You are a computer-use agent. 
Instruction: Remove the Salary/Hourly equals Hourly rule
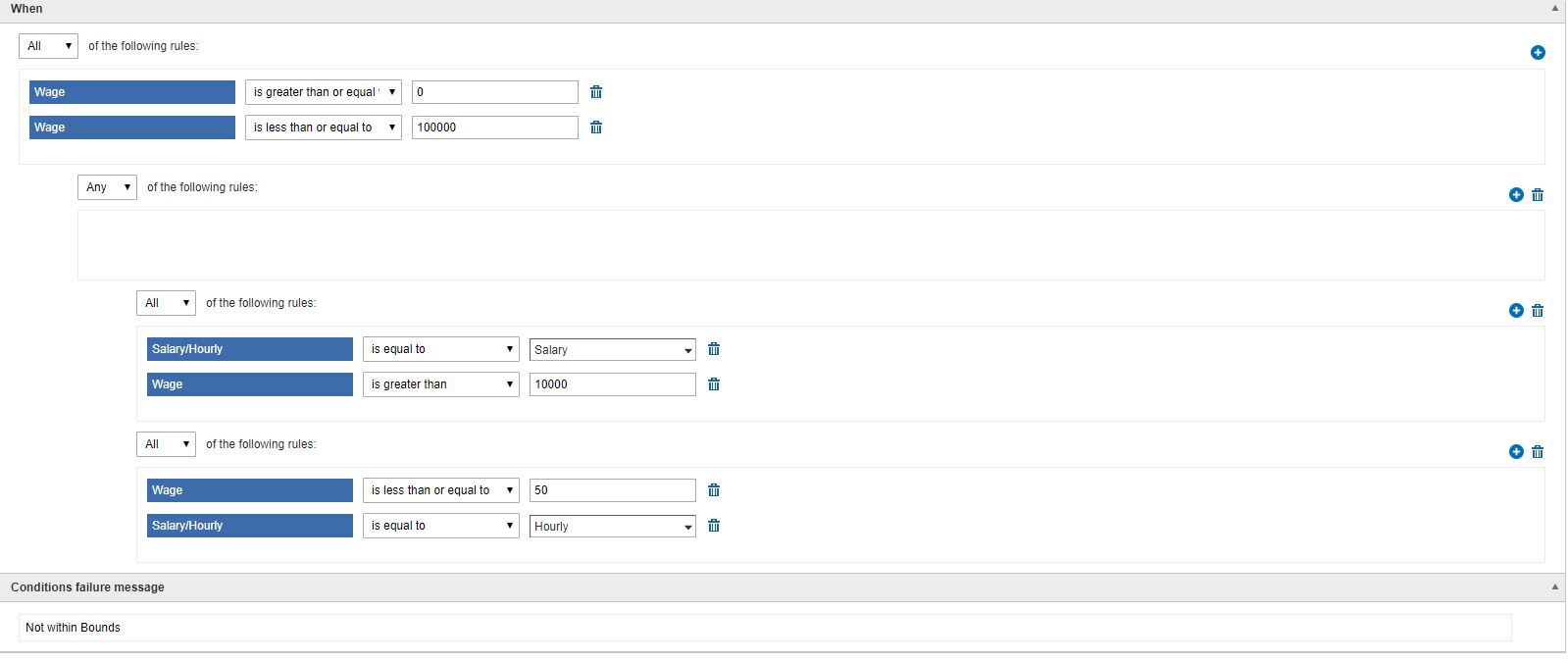tap(714, 526)
